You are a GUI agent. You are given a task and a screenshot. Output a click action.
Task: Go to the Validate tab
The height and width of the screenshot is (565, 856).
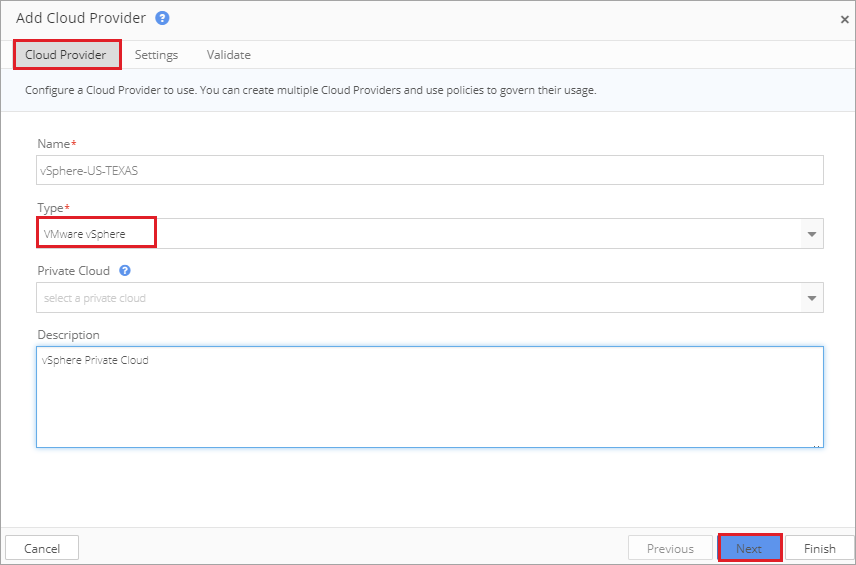(229, 55)
